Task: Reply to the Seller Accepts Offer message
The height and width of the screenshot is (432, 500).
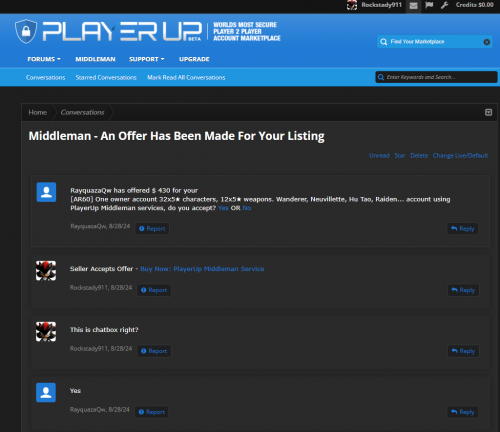Action: [463, 290]
